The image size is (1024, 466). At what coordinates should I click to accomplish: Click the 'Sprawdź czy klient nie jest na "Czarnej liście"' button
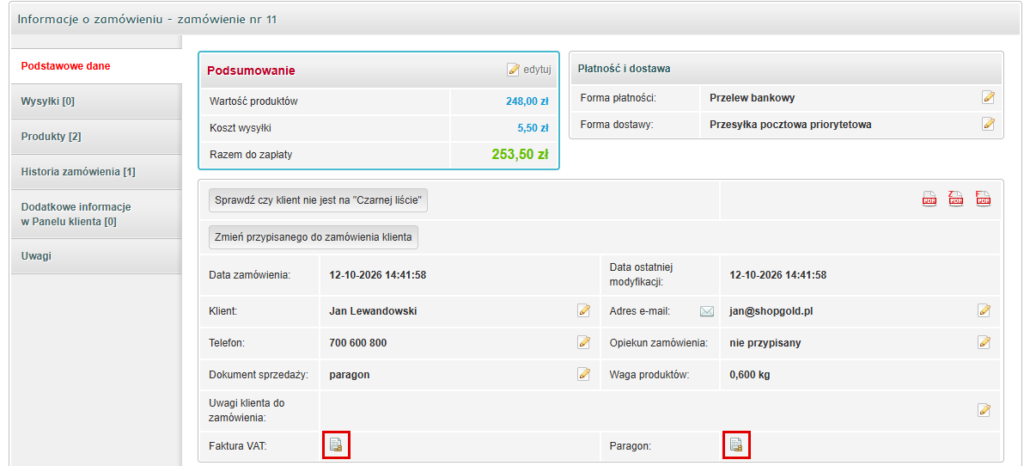coord(319,201)
